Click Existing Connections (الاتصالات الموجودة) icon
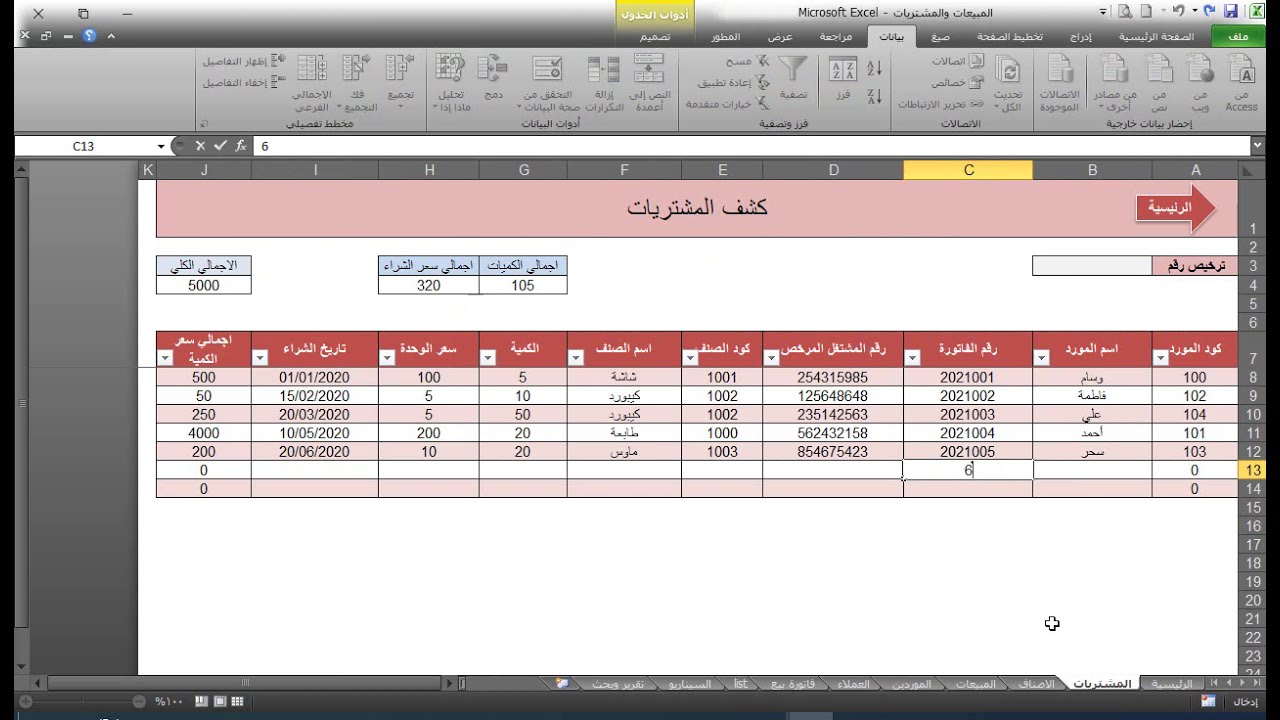Viewport: 1280px width, 720px height. click(1060, 83)
